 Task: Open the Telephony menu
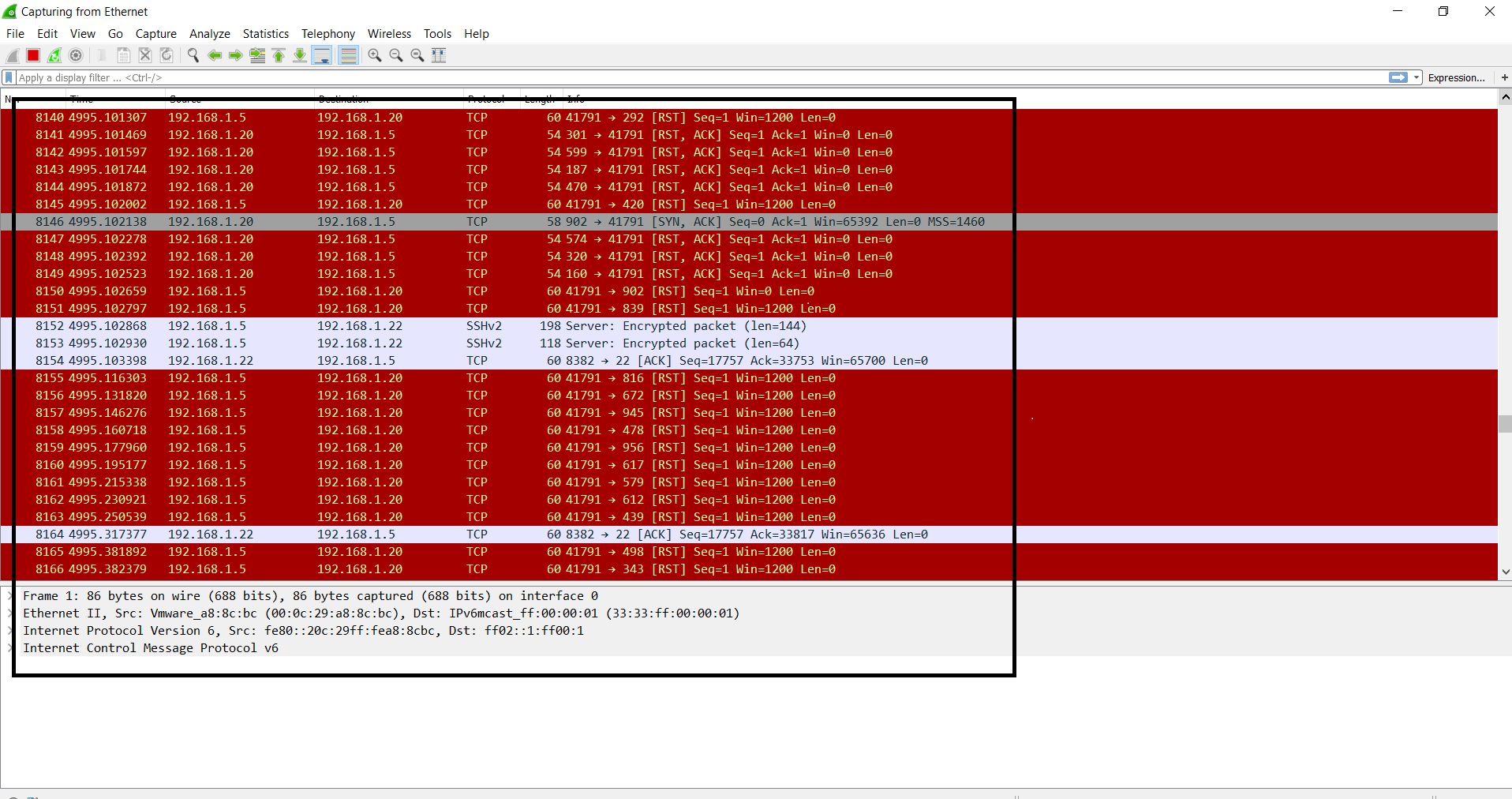tap(327, 34)
